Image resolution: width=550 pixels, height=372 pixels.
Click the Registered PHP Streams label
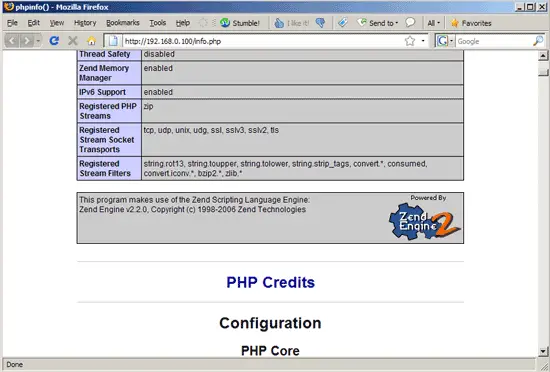point(108,111)
